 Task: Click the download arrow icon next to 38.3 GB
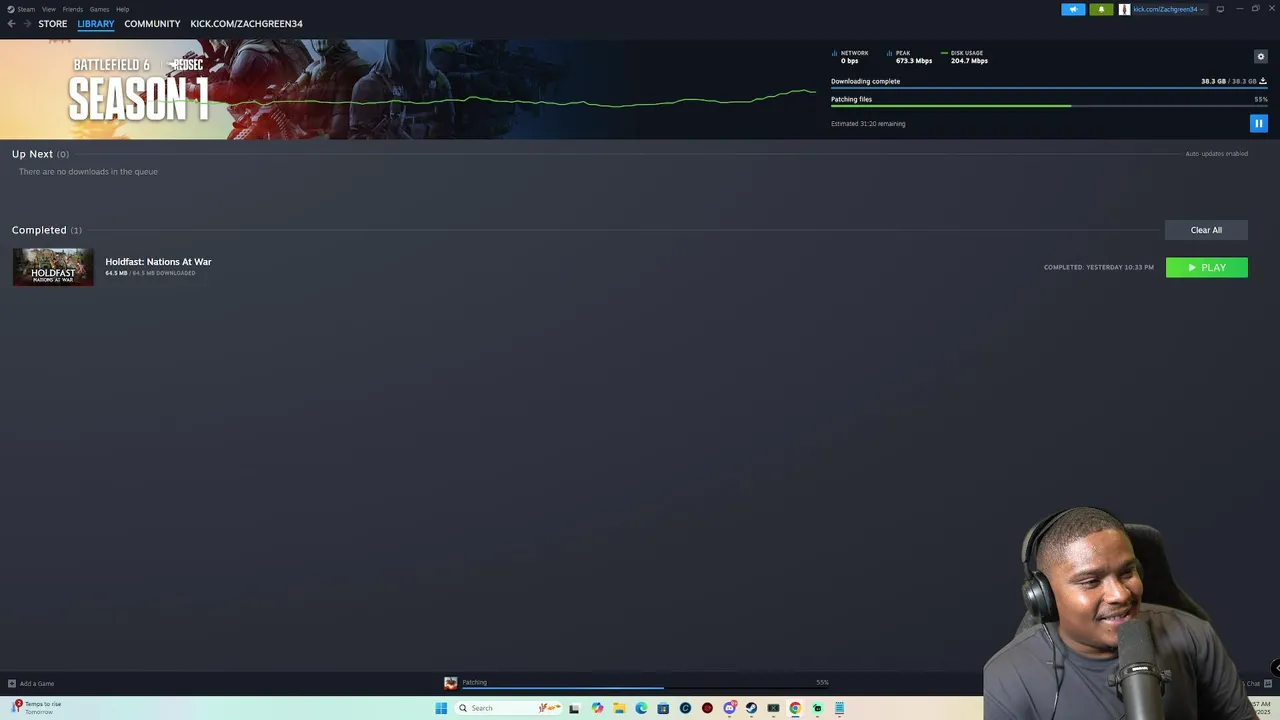point(1262,81)
